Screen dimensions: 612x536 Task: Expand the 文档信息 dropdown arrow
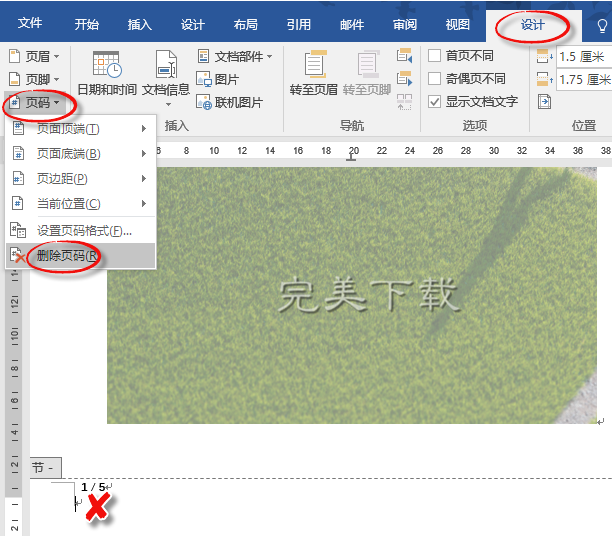(x=168, y=104)
